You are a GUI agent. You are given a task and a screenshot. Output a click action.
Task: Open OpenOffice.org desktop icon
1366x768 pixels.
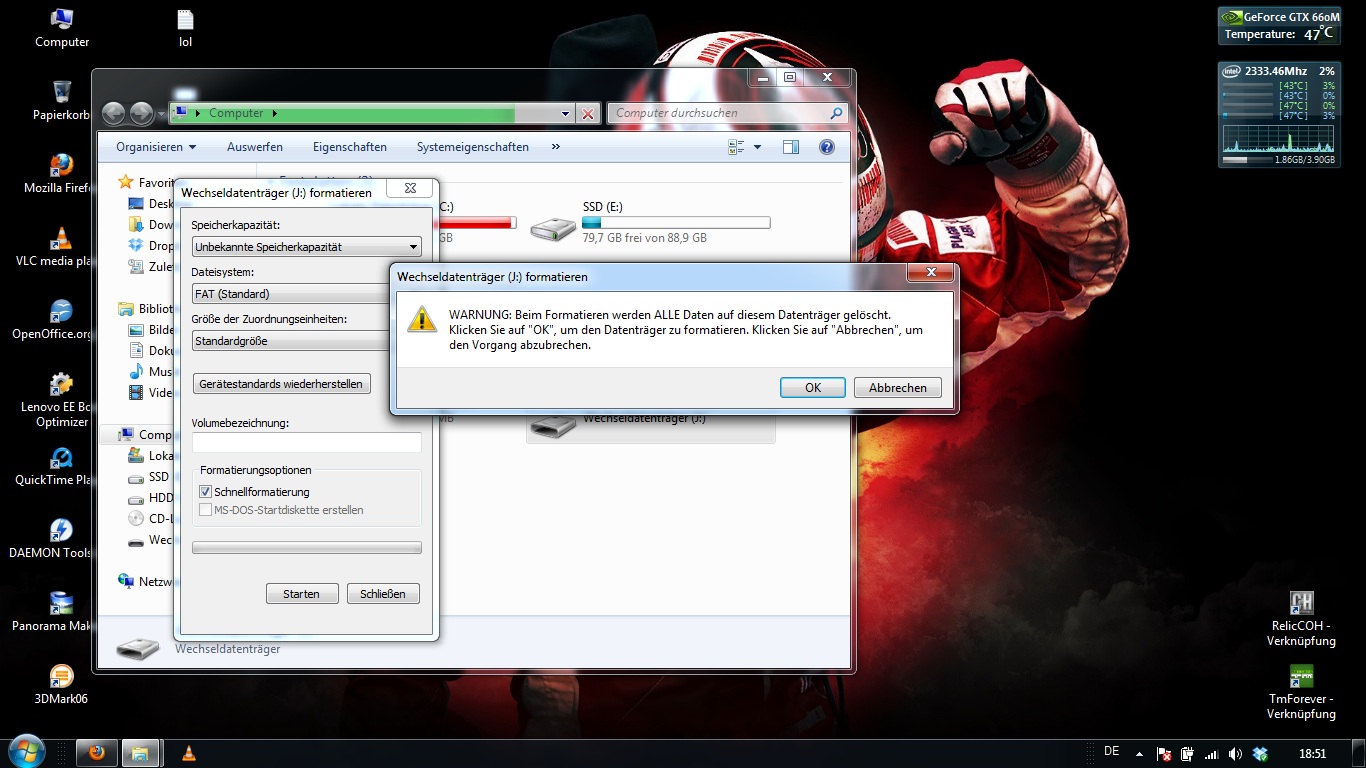(x=62, y=320)
